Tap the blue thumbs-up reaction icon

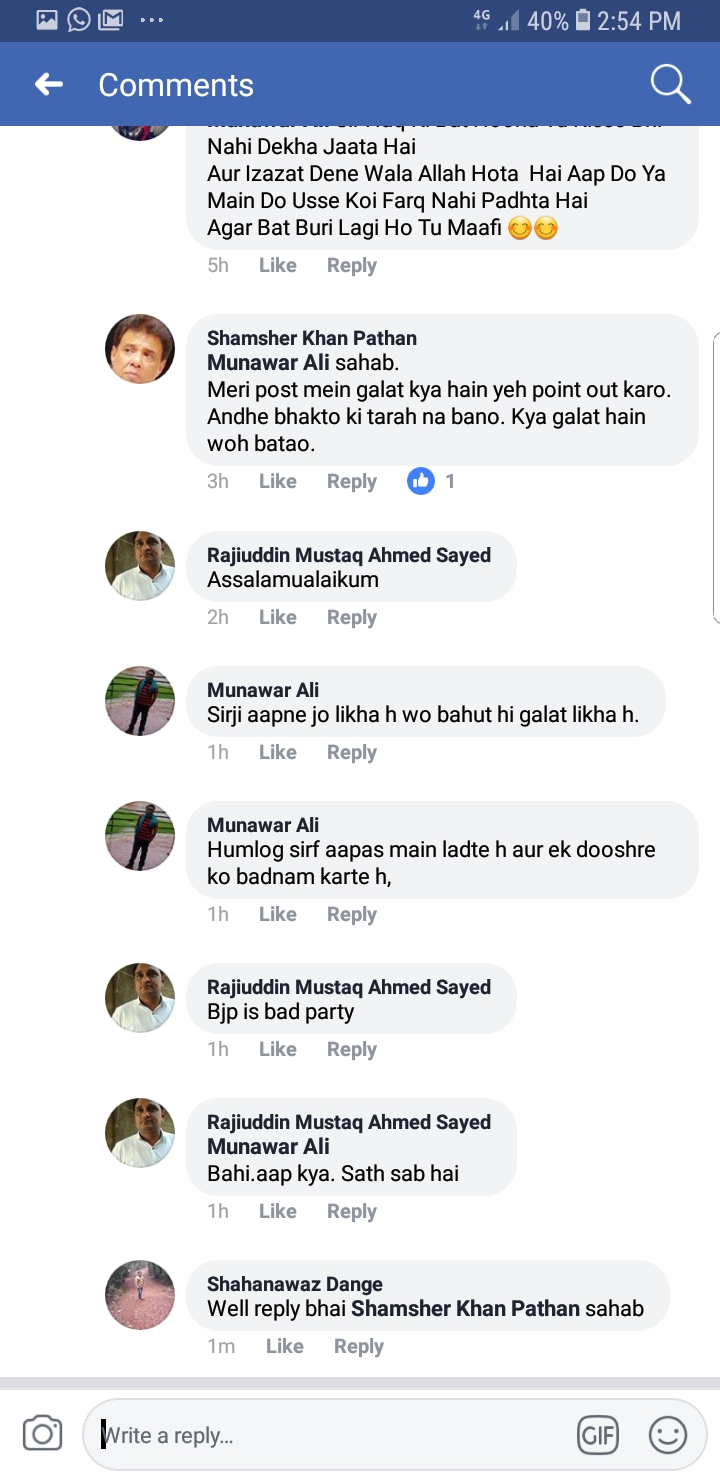[421, 481]
